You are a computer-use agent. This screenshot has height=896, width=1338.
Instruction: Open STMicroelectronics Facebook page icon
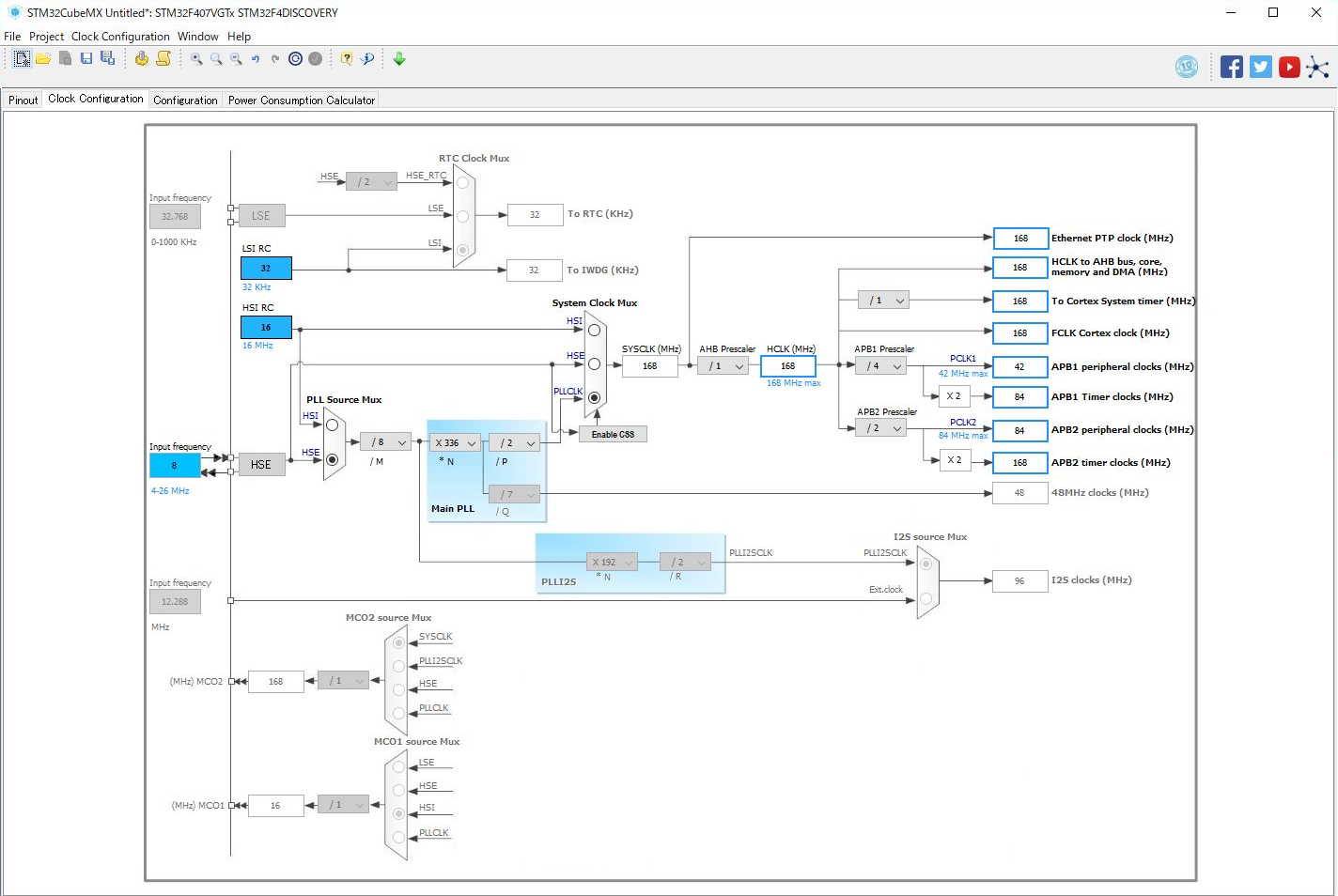[1231, 66]
